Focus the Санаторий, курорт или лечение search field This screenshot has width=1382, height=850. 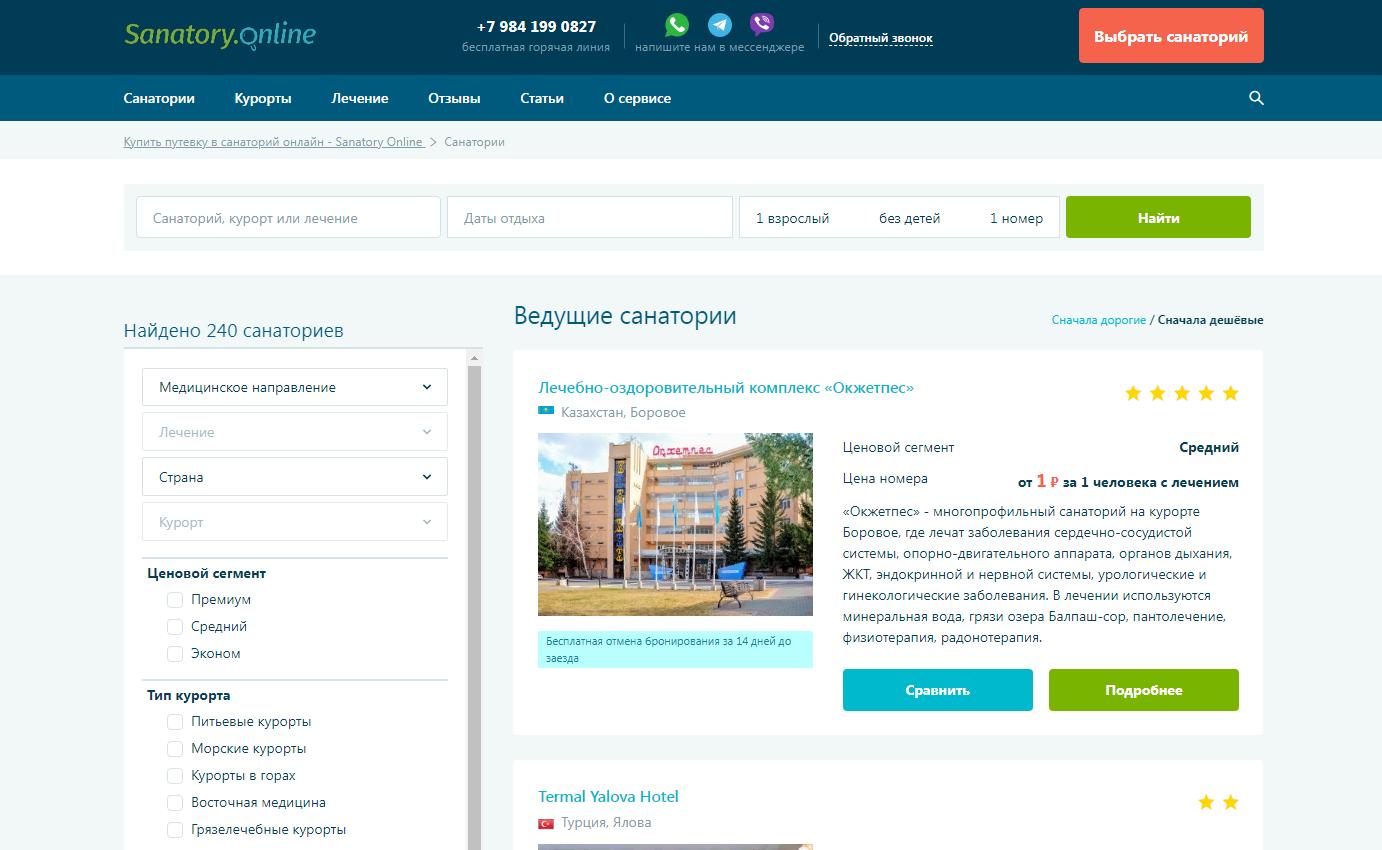point(288,217)
